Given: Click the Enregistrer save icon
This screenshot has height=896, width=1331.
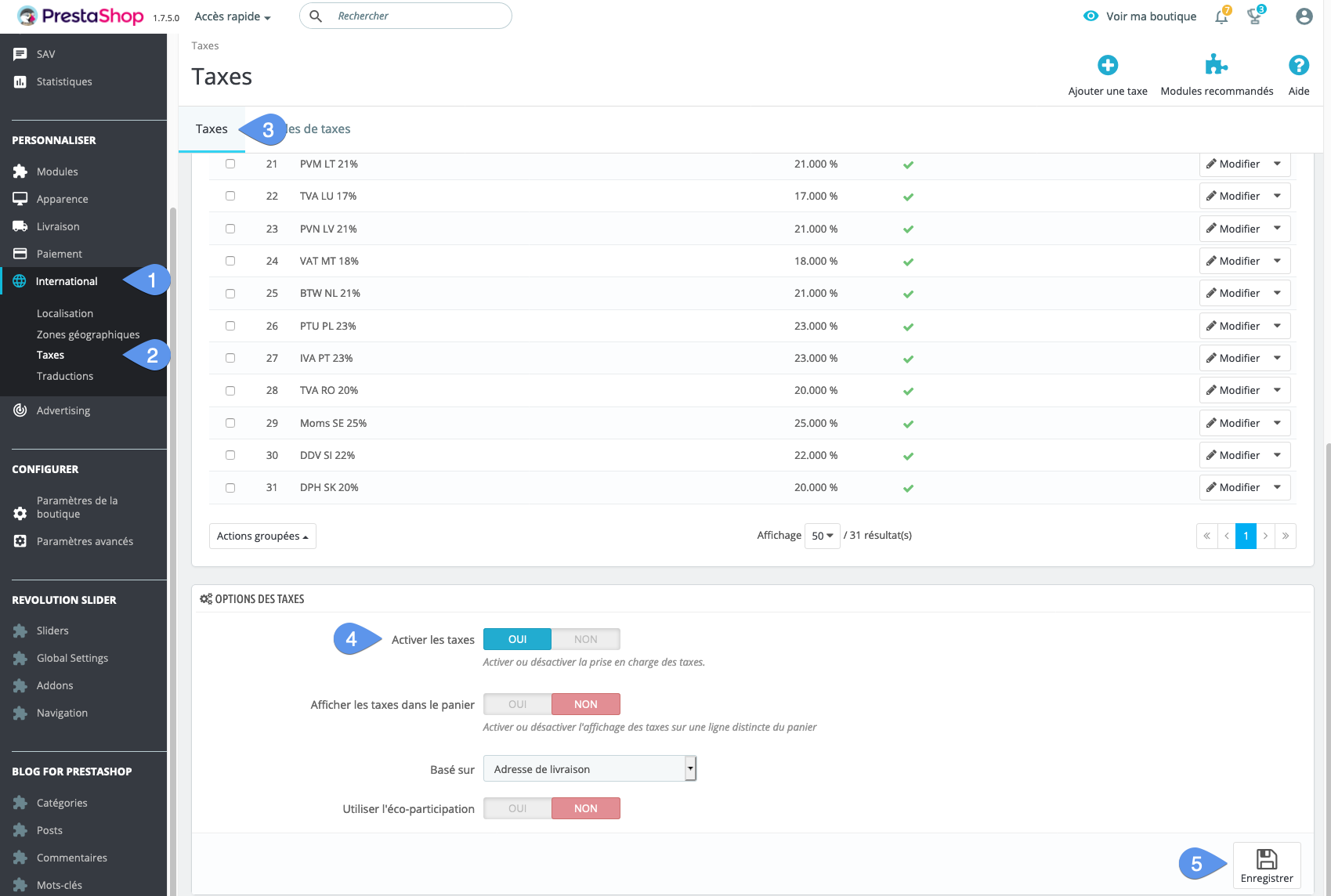Looking at the screenshot, I should tap(1266, 859).
